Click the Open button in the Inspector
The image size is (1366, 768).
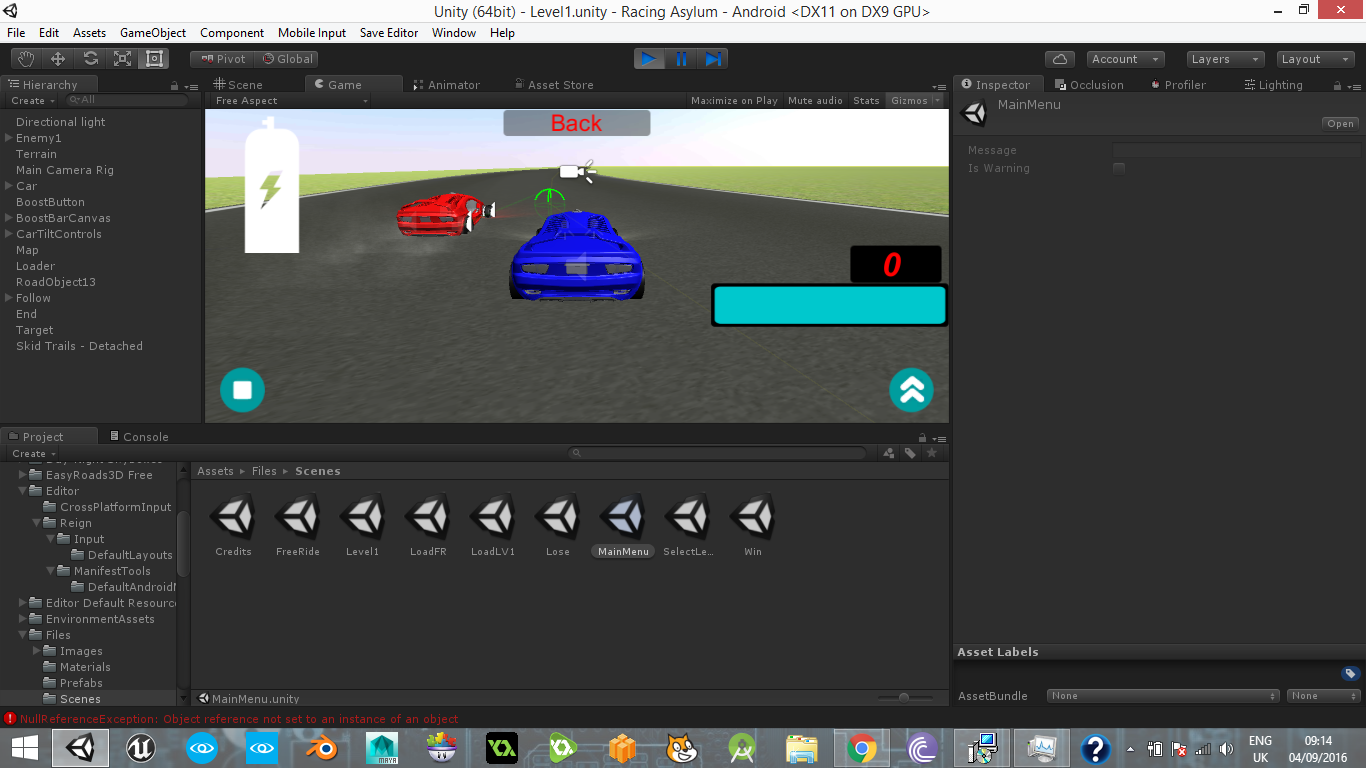1340,124
